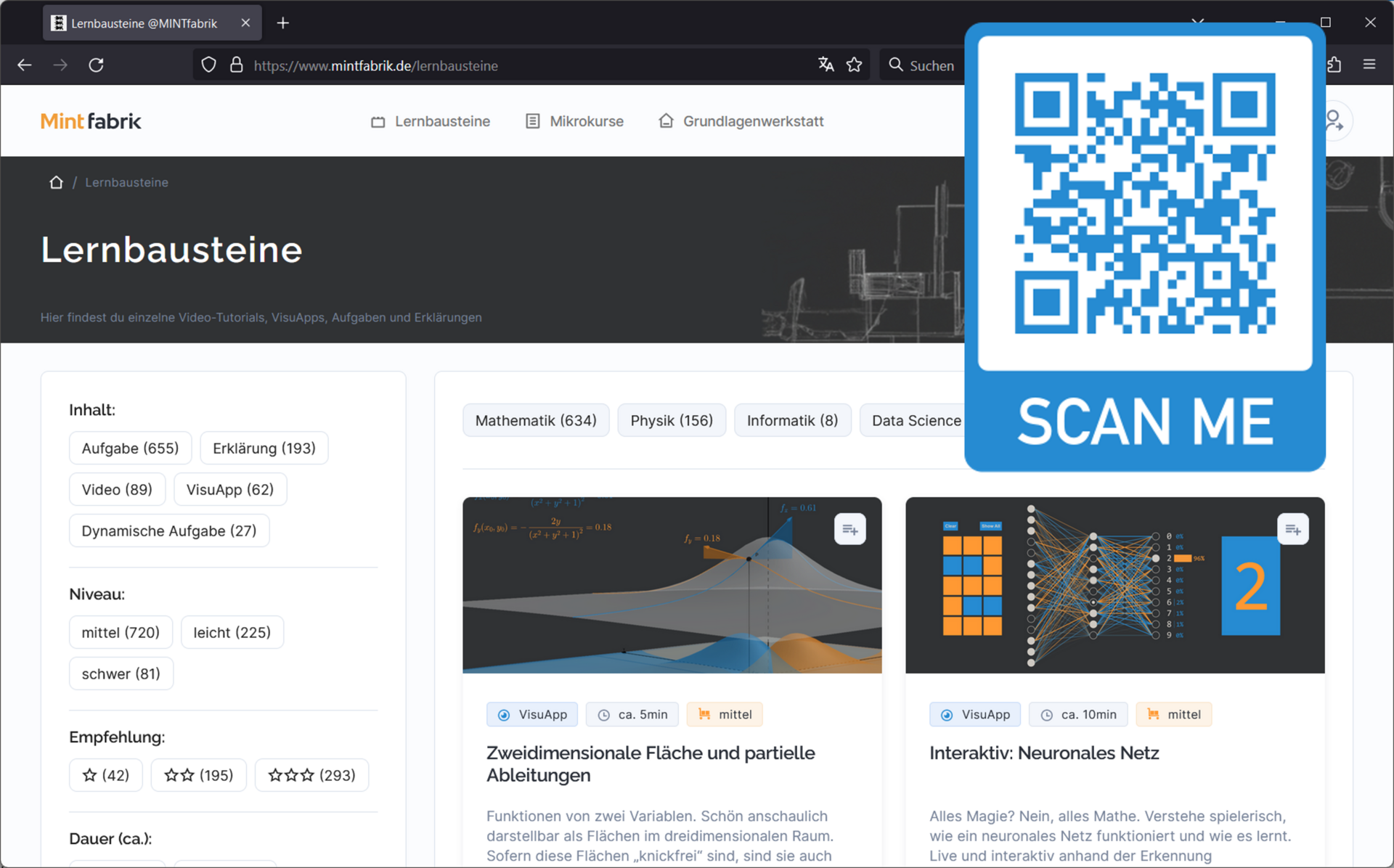Open a new browser tab with plus
Viewport: 1394px width, 868px height.
click(x=283, y=23)
